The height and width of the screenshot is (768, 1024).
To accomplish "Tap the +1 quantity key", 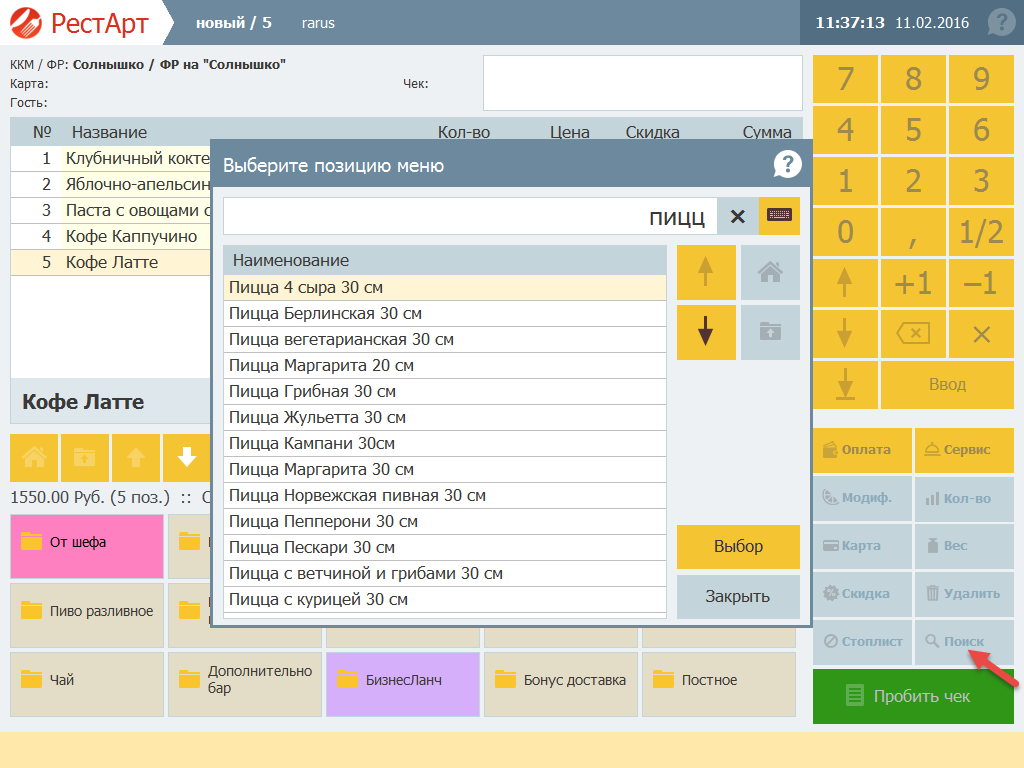I will click(x=913, y=283).
